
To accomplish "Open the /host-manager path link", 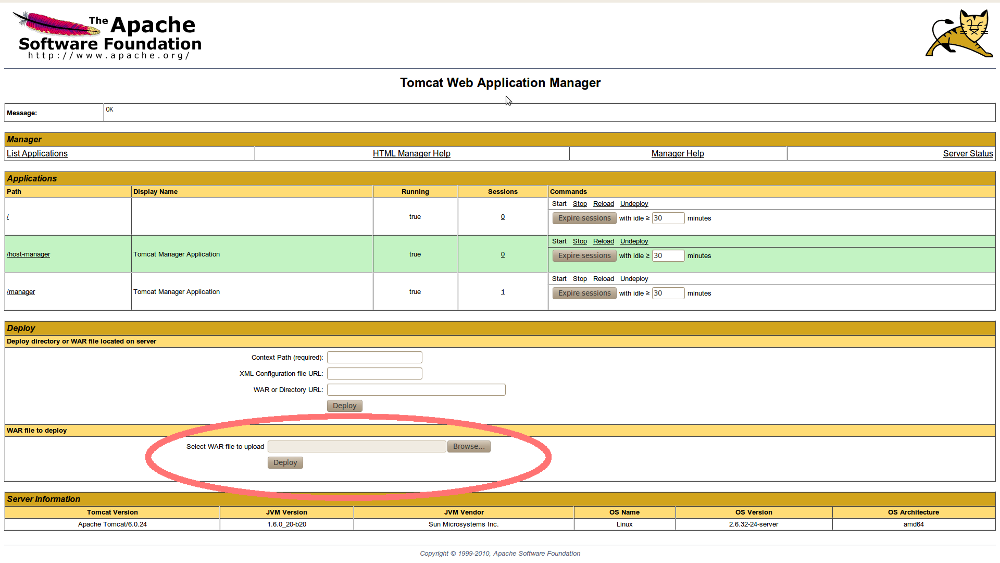I will (28, 254).
